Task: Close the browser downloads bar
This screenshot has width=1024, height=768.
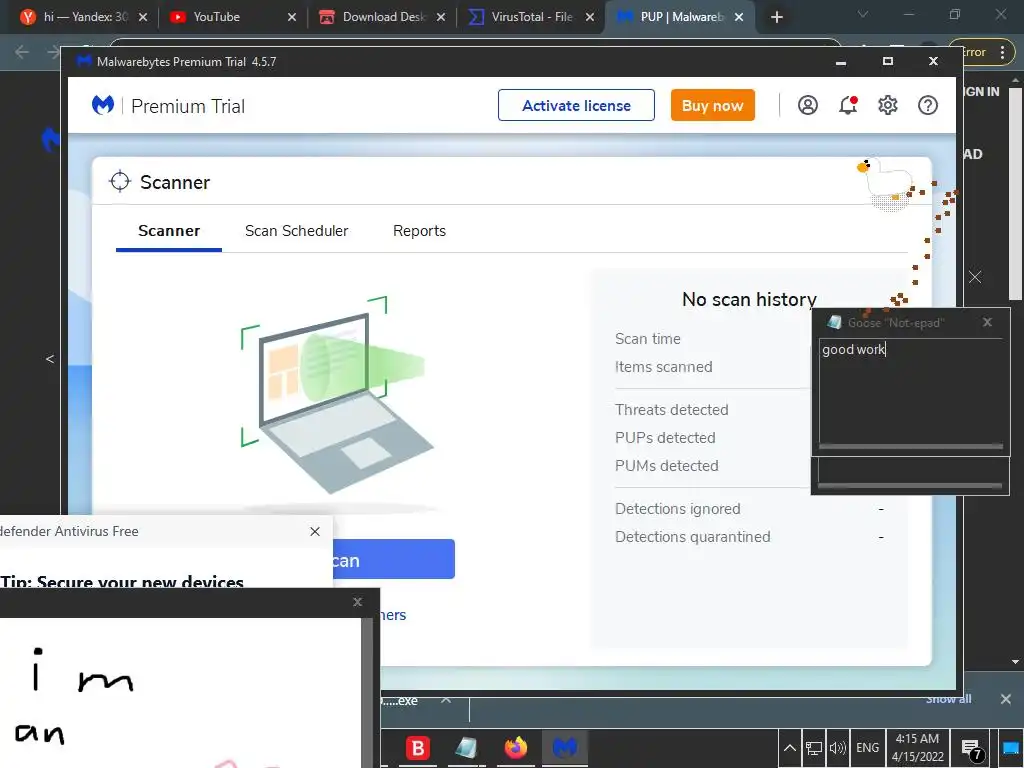Action: pyautogui.click(x=1006, y=699)
